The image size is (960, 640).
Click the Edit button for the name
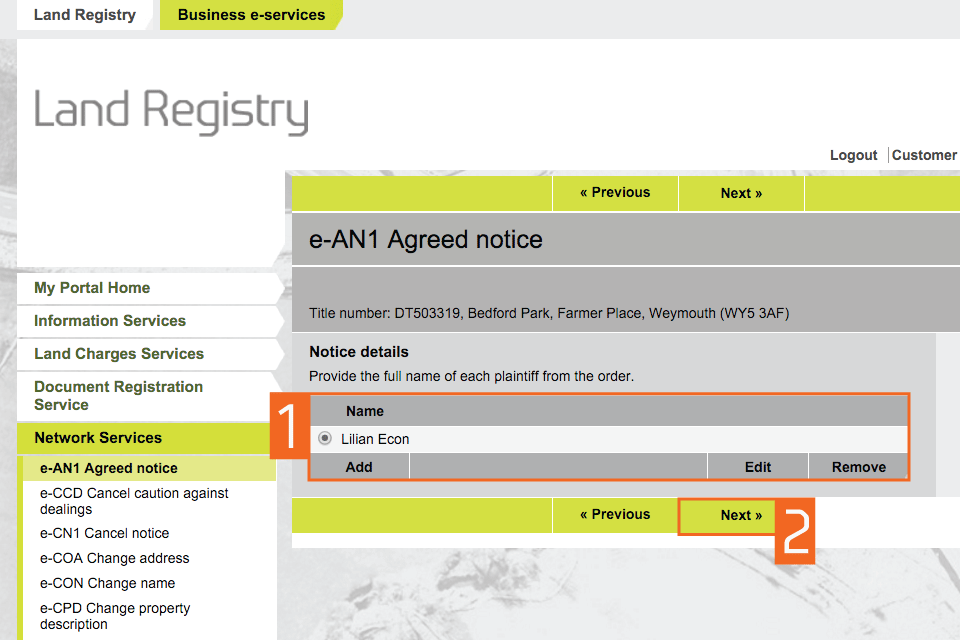[x=757, y=467]
